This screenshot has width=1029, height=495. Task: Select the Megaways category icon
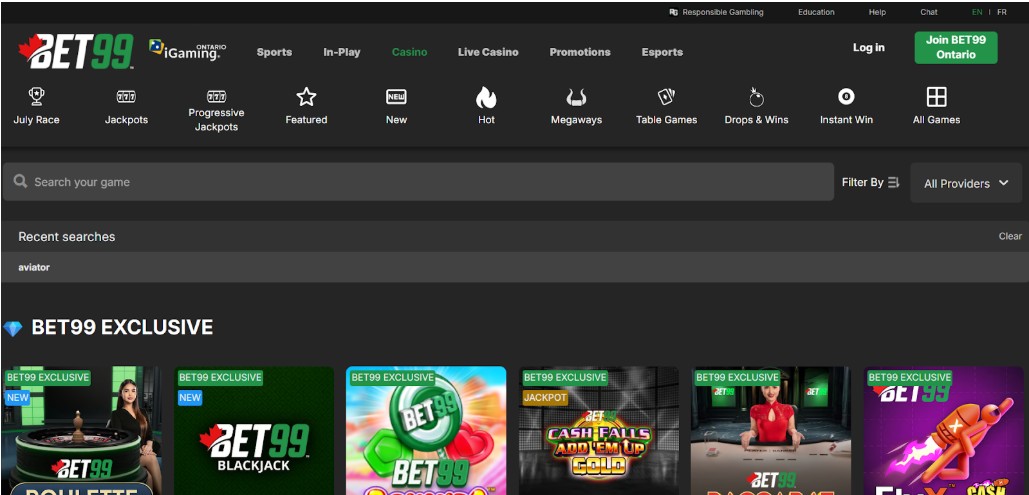(x=576, y=97)
